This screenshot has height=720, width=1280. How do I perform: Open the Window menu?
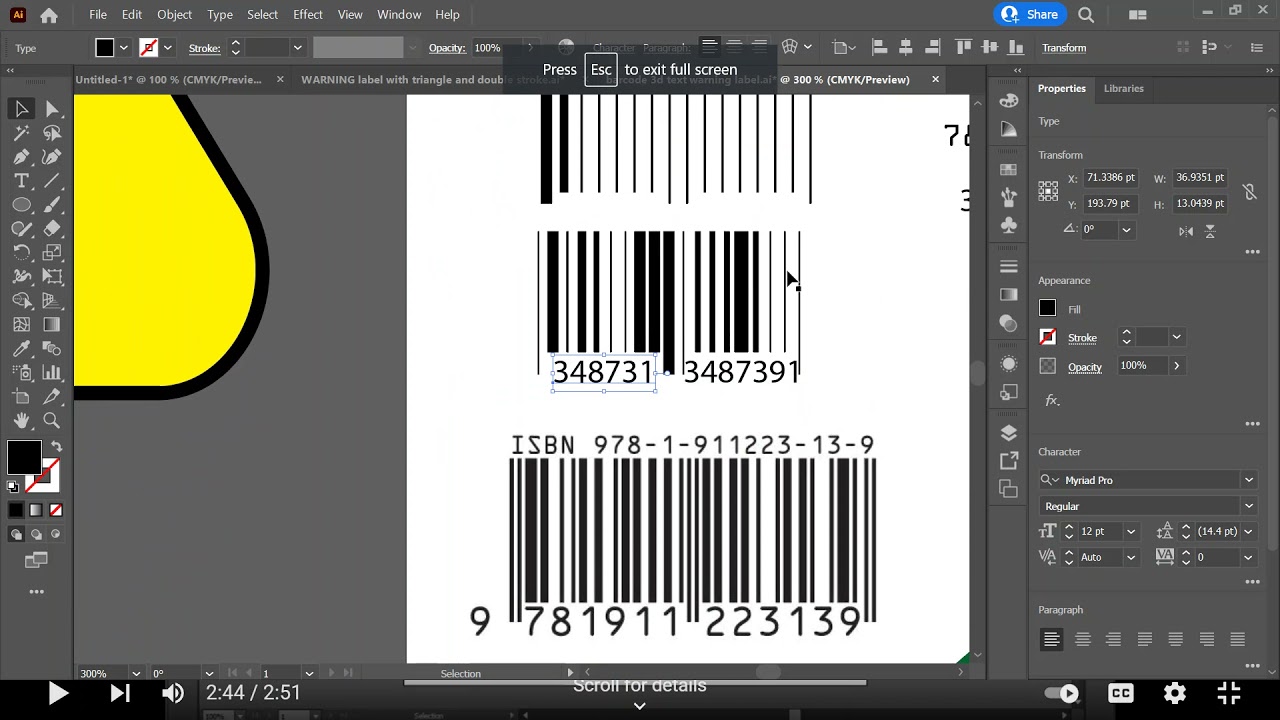pos(399,15)
